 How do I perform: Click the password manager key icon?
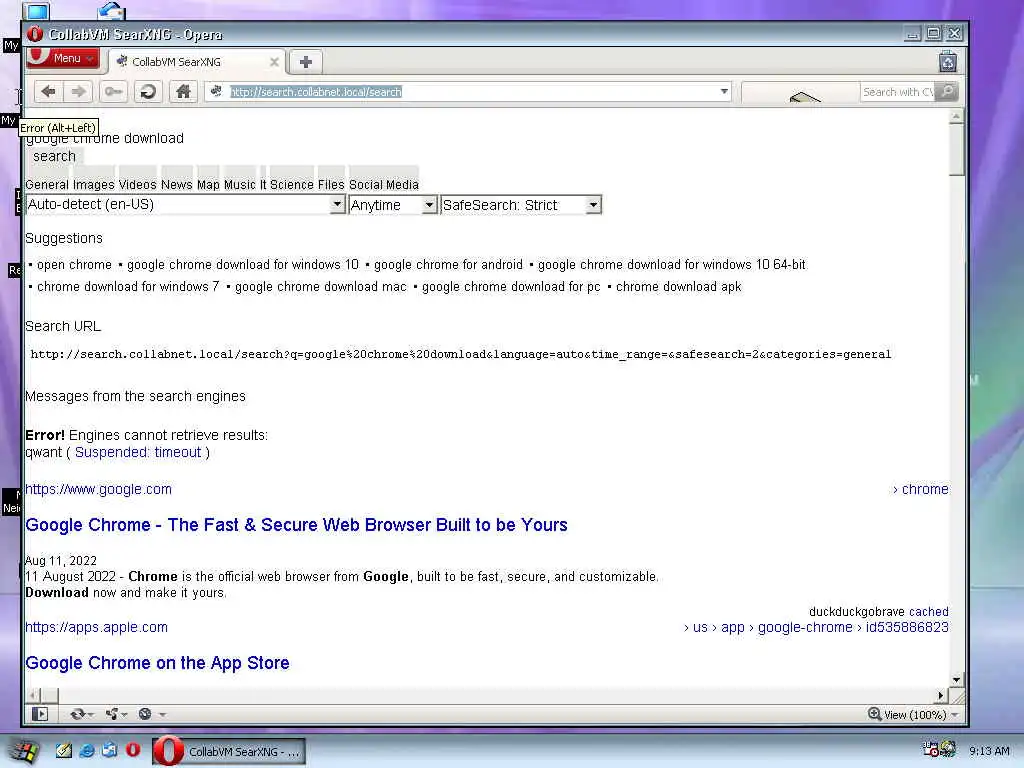[114, 91]
